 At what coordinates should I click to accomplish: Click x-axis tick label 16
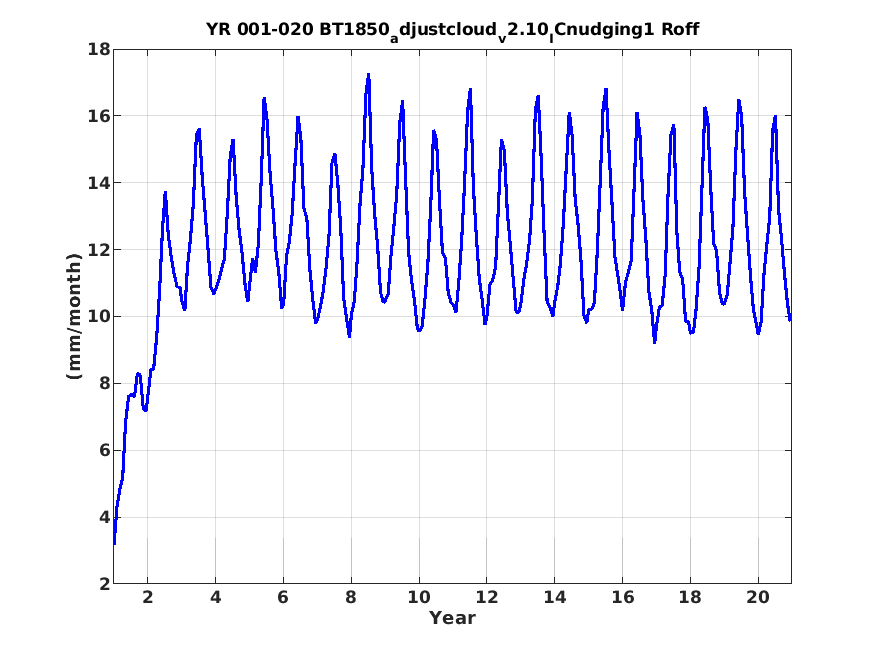[622, 597]
